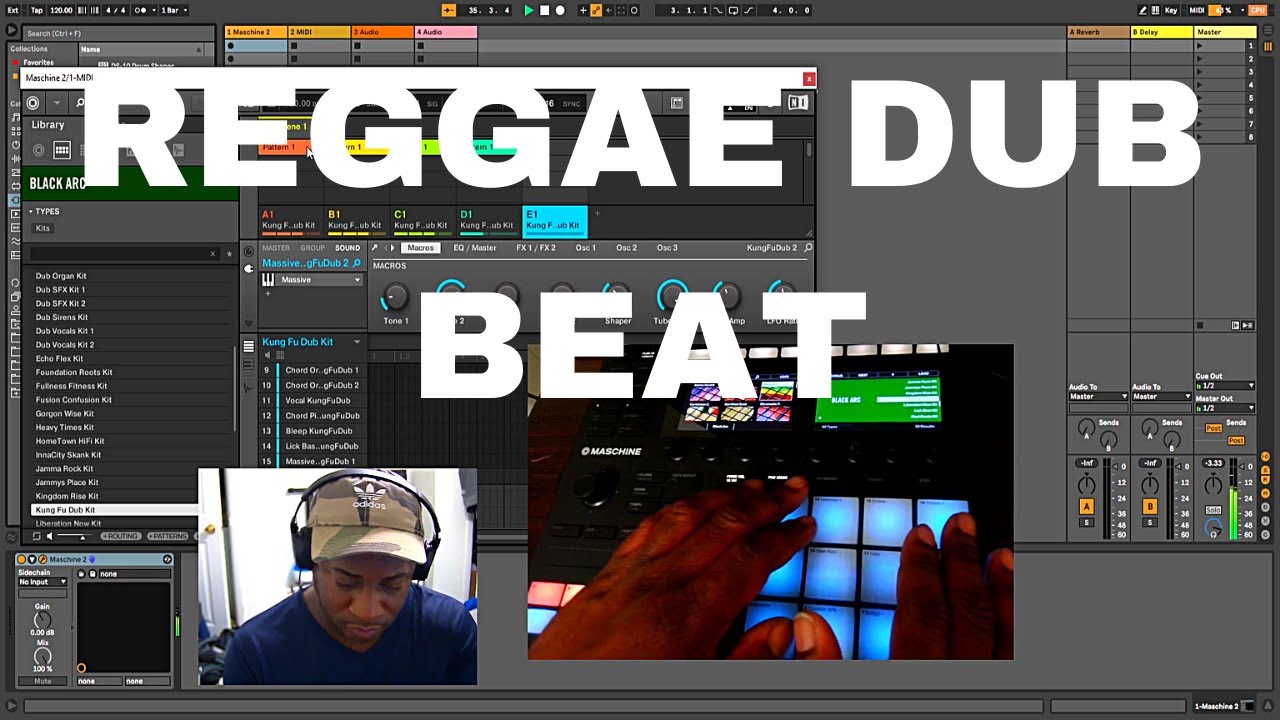Switch to the SOUND tab

347,248
